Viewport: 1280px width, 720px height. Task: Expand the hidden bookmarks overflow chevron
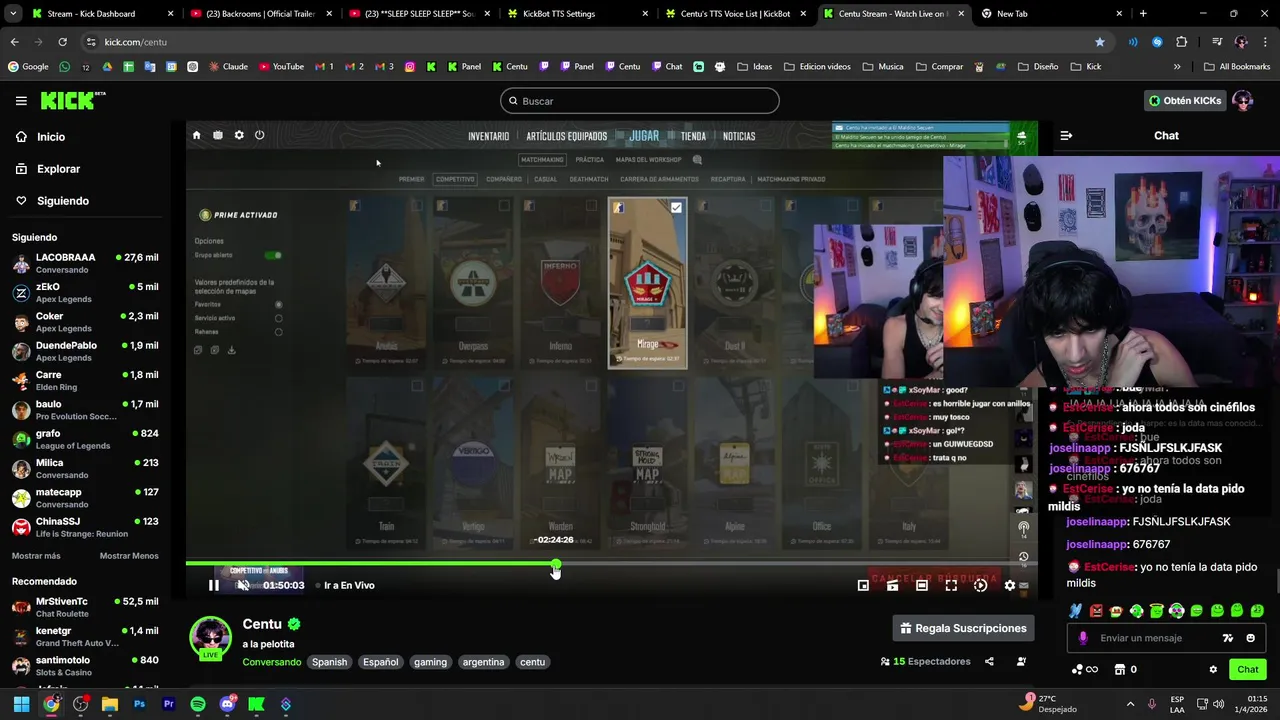1177,67
